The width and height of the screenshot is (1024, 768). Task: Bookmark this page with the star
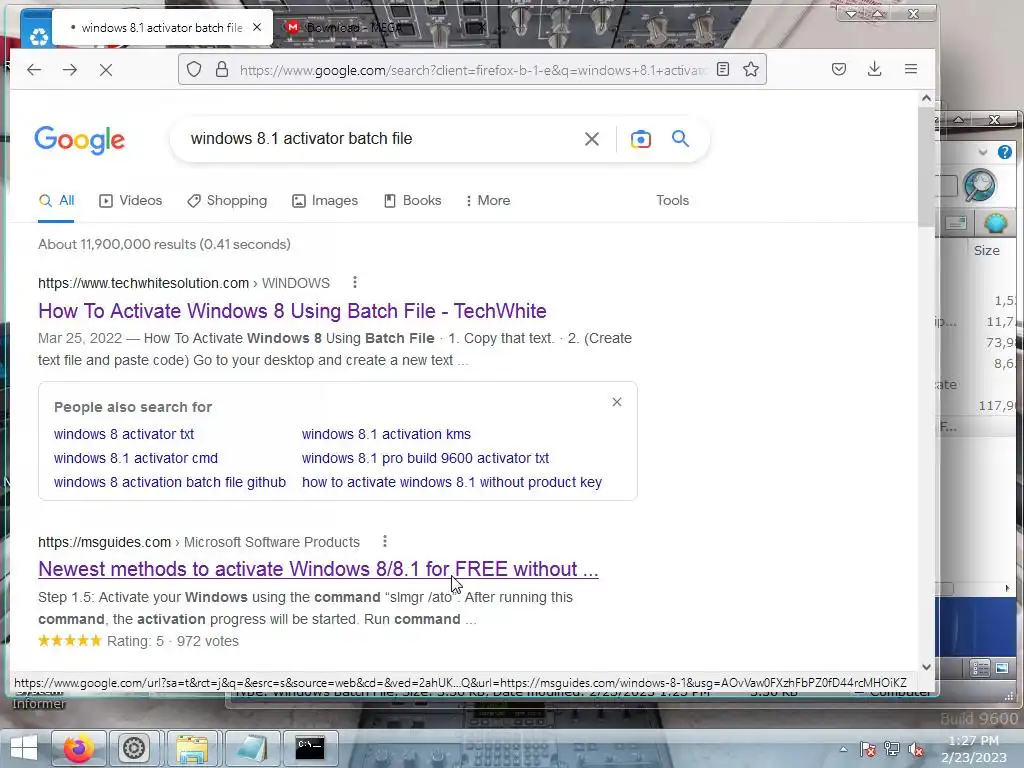[x=751, y=69]
